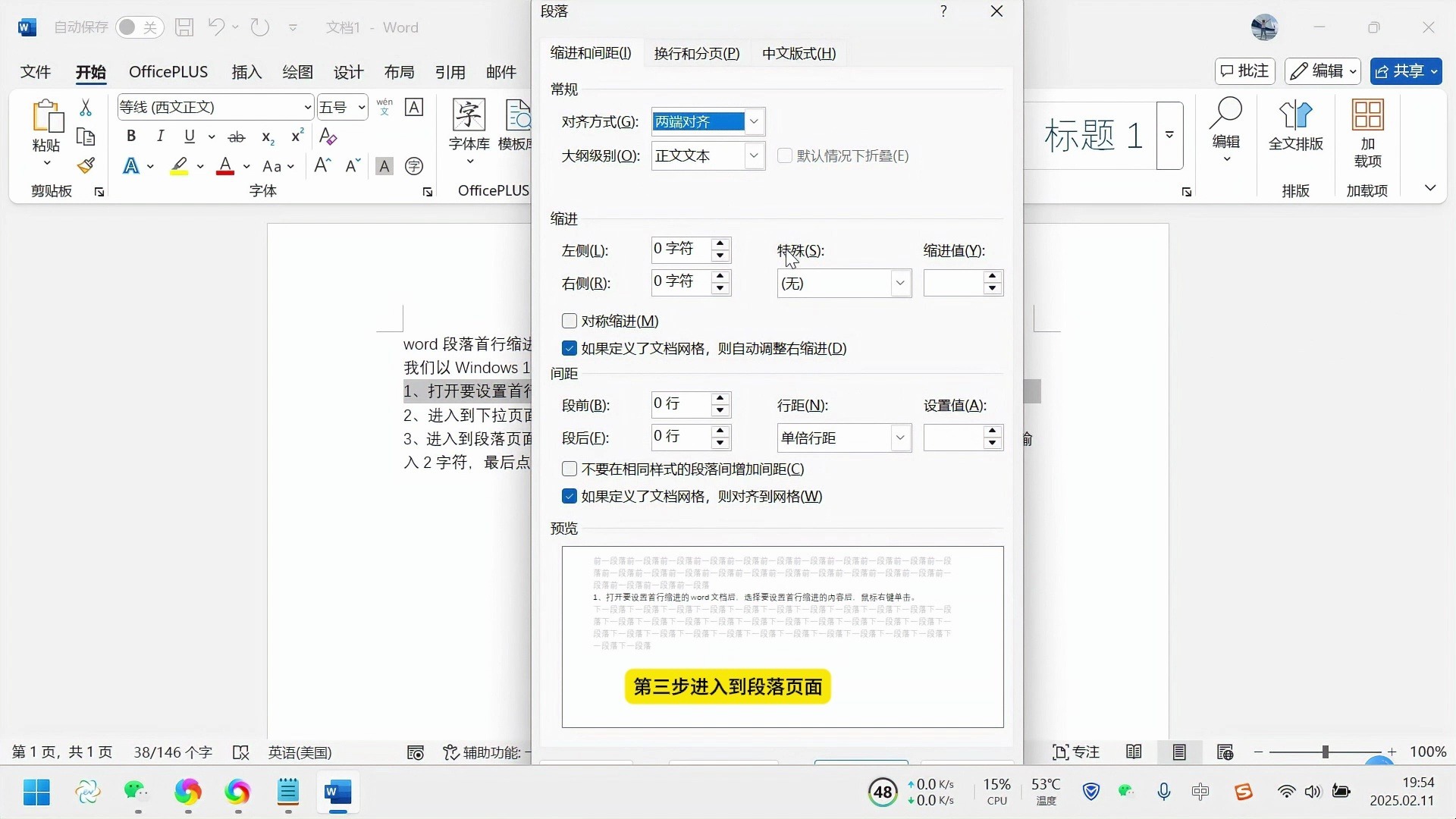Switch to the 中文版式 tab
1456x819 pixels.
click(x=798, y=53)
